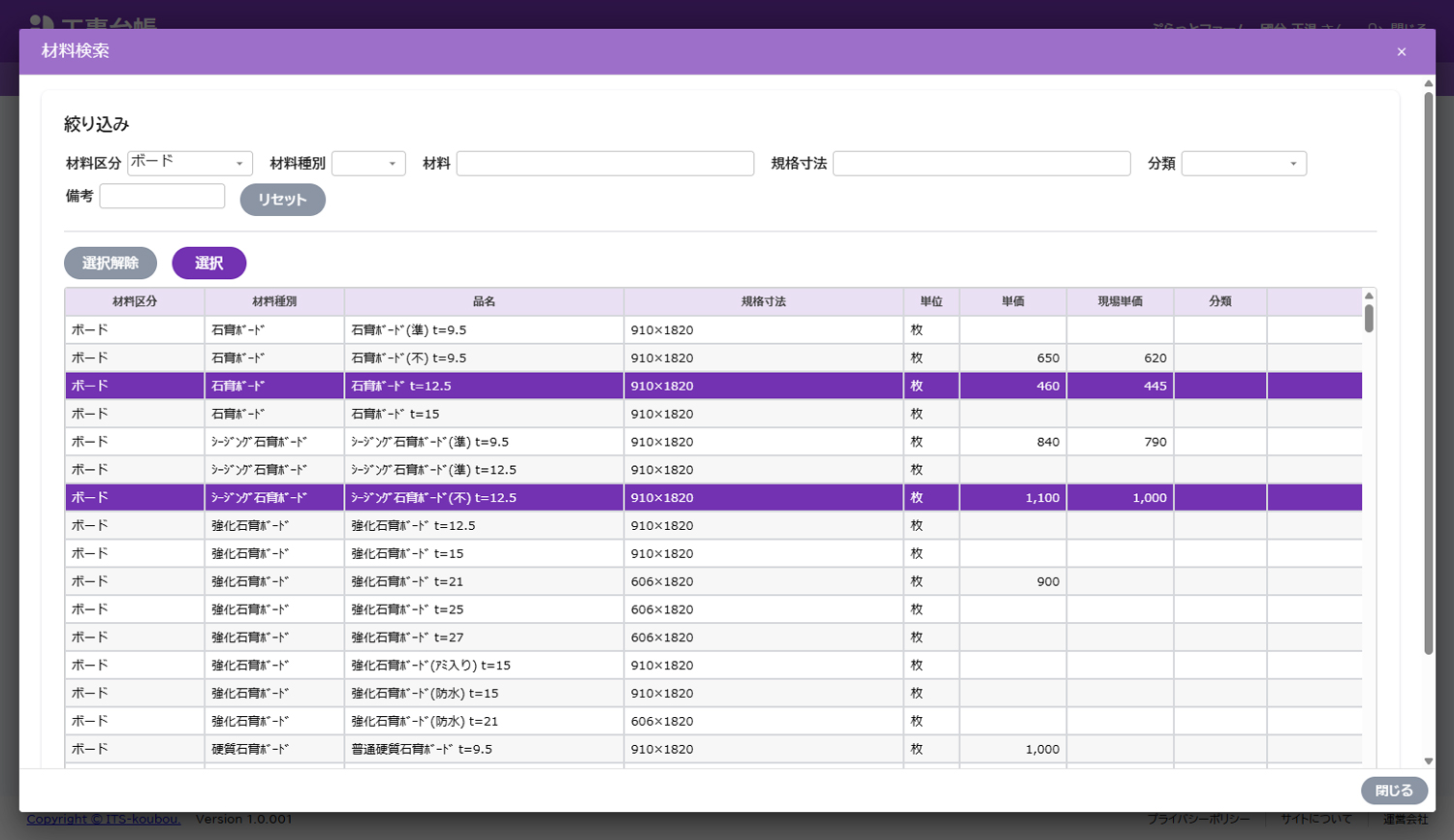
Task: Click the 単価 cell showing 900
Action: tap(1013, 581)
